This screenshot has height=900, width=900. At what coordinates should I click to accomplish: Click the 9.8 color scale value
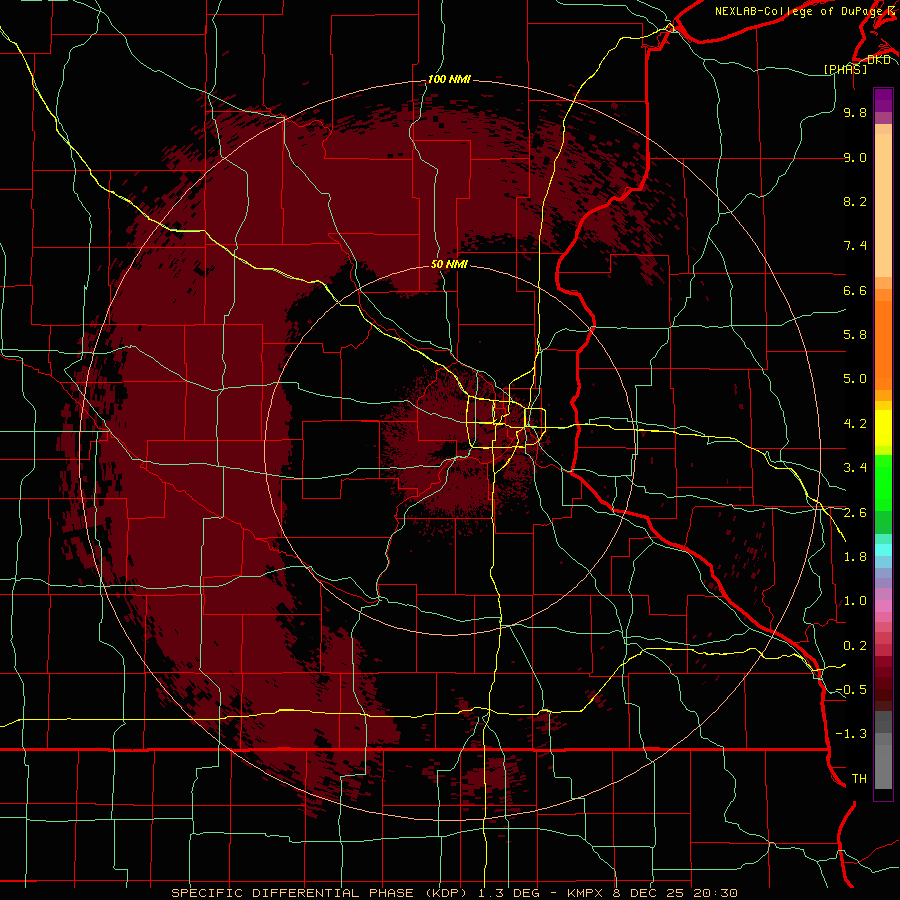click(855, 112)
